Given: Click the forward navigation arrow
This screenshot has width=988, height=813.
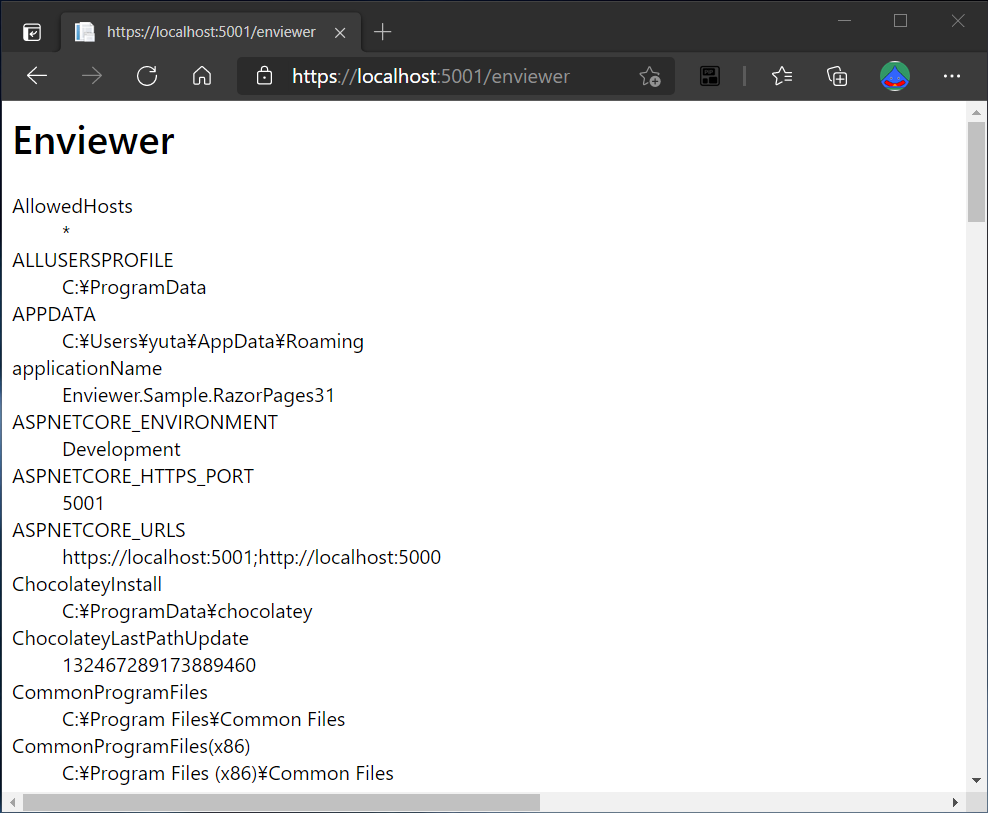Looking at the screenshot, I should coord(92,75).
